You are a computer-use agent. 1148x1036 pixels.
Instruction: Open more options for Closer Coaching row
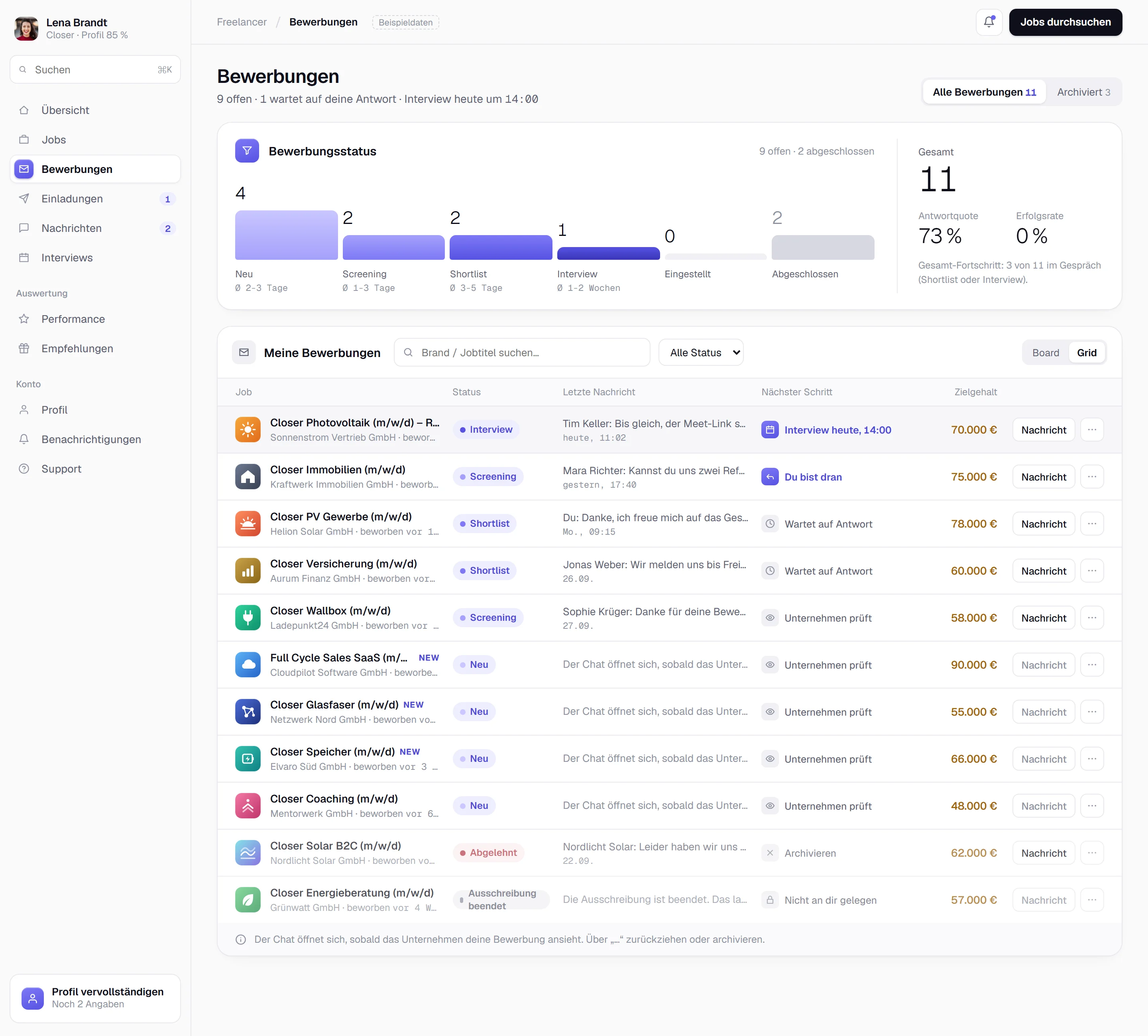(1092, 806)
